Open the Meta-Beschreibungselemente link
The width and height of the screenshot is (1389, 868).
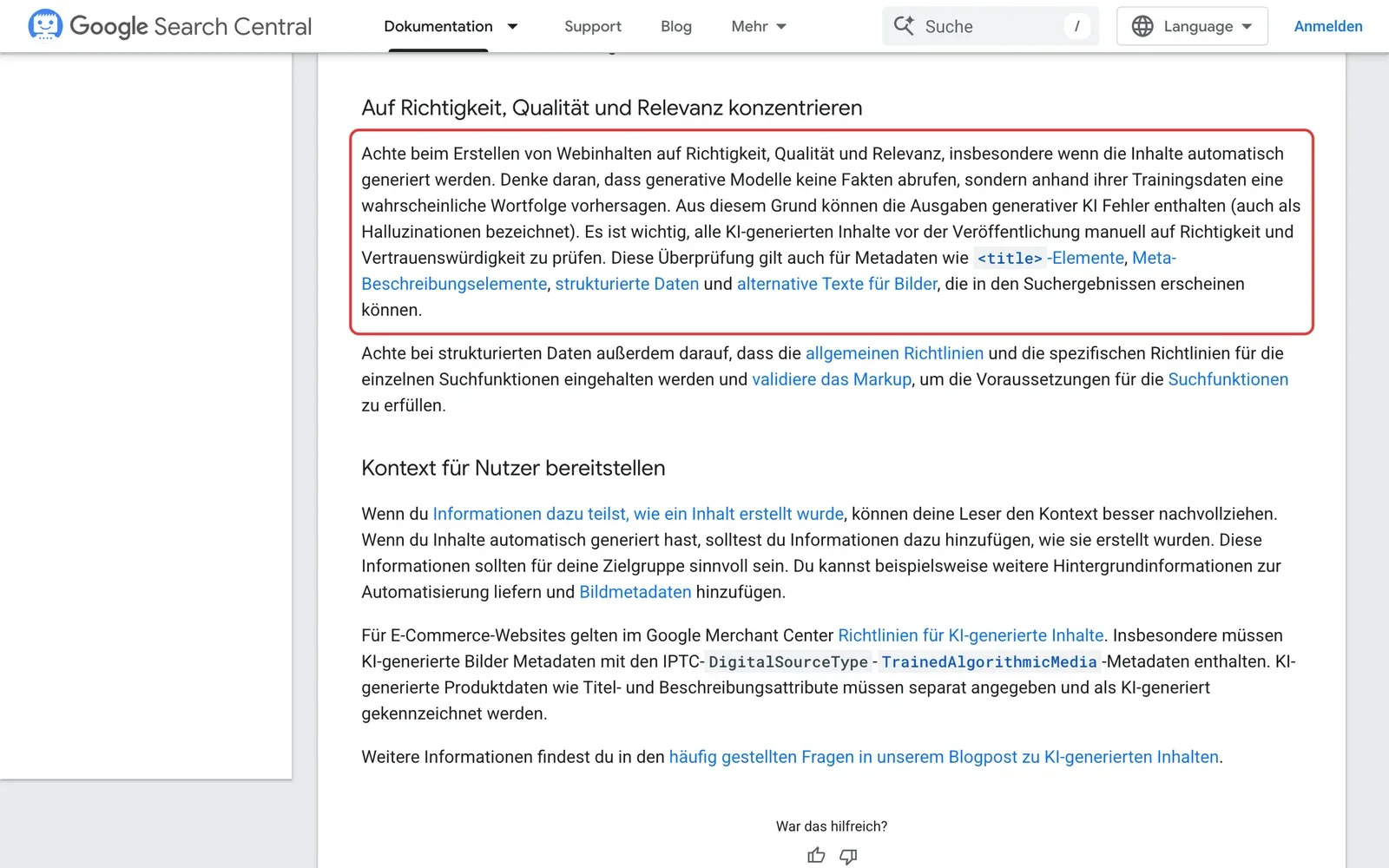(x=454, y=284)
